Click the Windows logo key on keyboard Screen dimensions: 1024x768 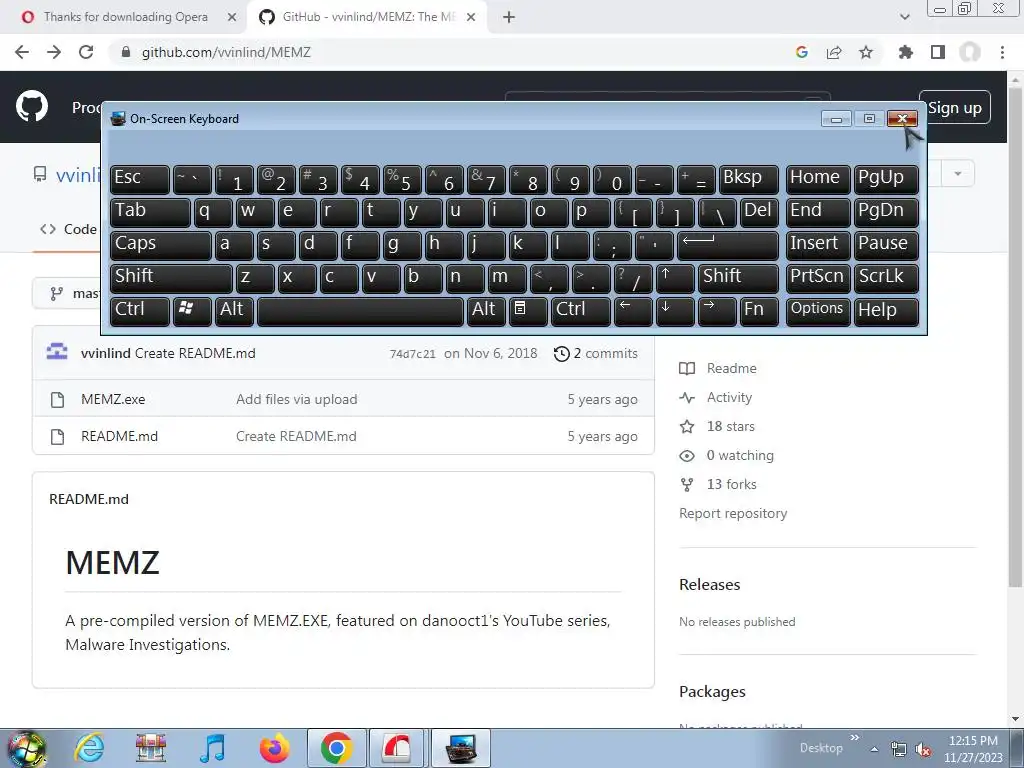(191, 310)
